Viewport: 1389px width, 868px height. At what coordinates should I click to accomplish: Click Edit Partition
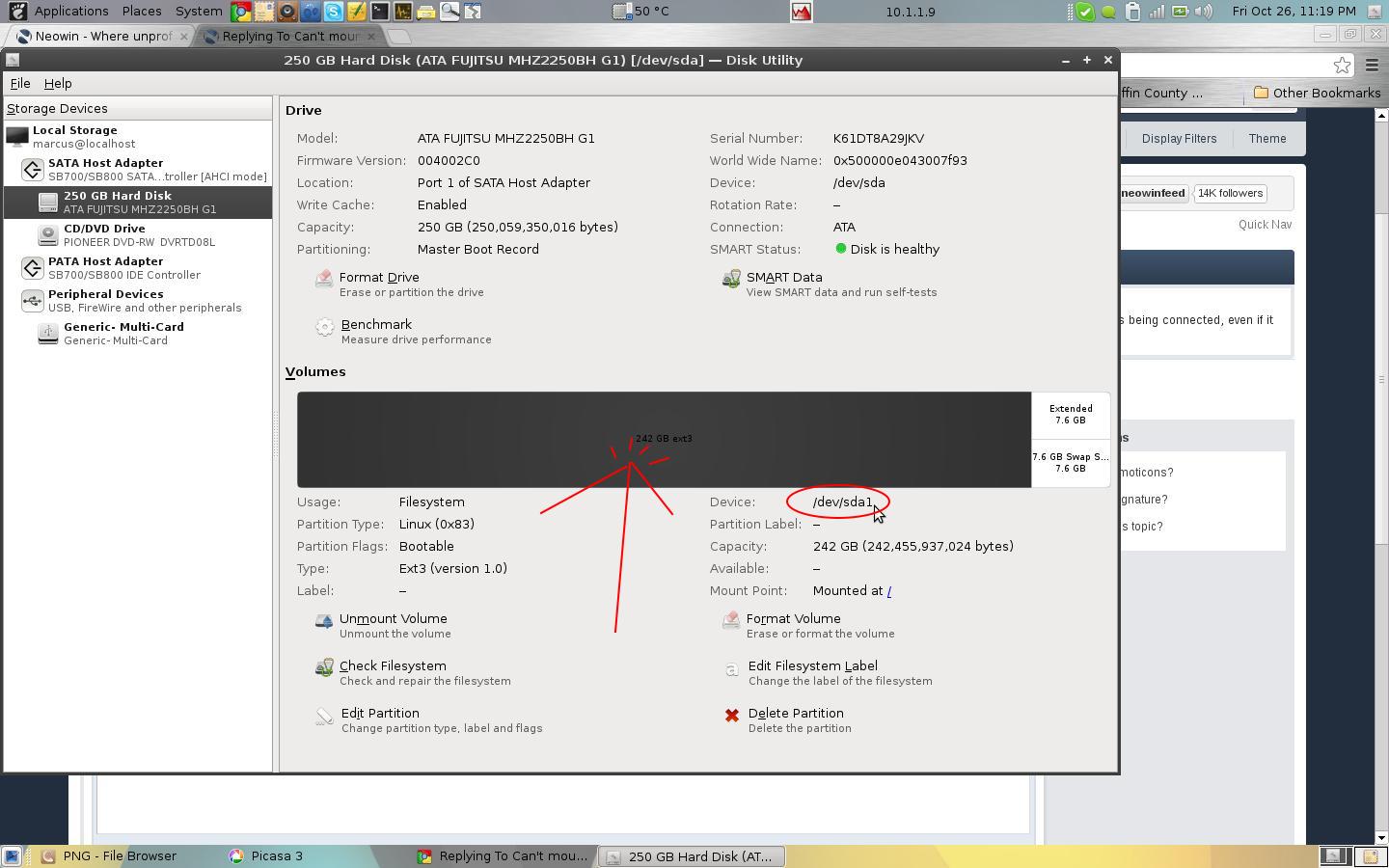[x=428, y=719]
